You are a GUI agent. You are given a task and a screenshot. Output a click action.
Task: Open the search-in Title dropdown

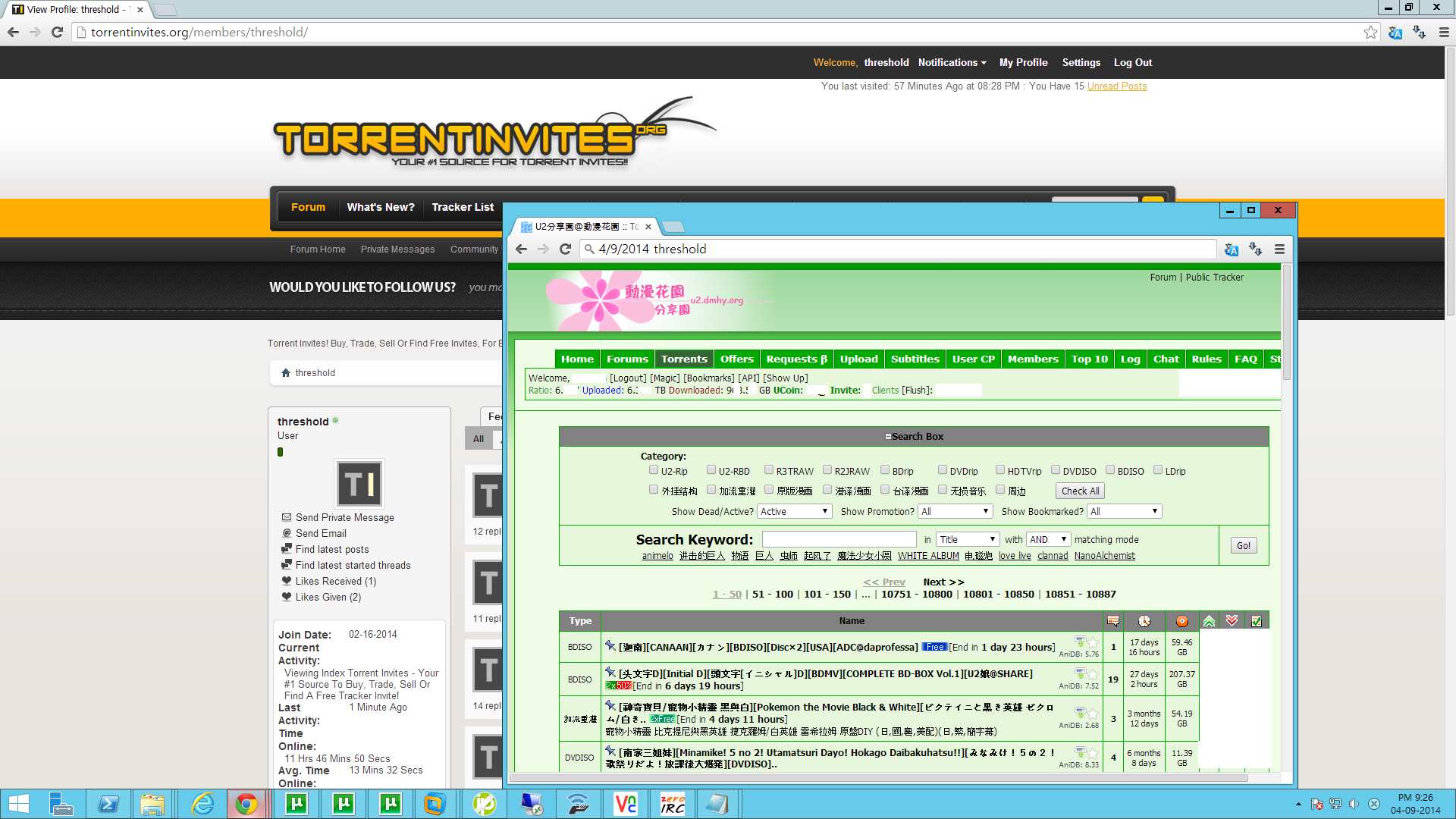pos(968,540)
